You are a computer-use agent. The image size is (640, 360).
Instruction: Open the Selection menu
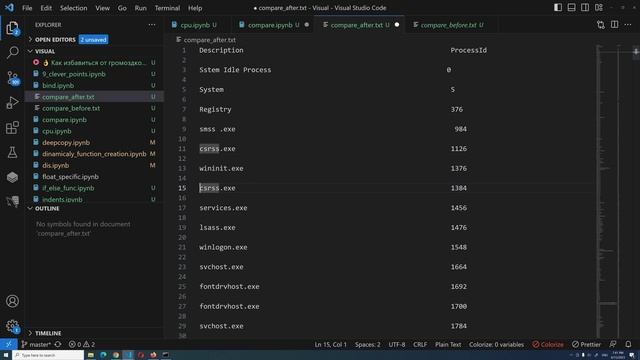click(x=73, y=8)
